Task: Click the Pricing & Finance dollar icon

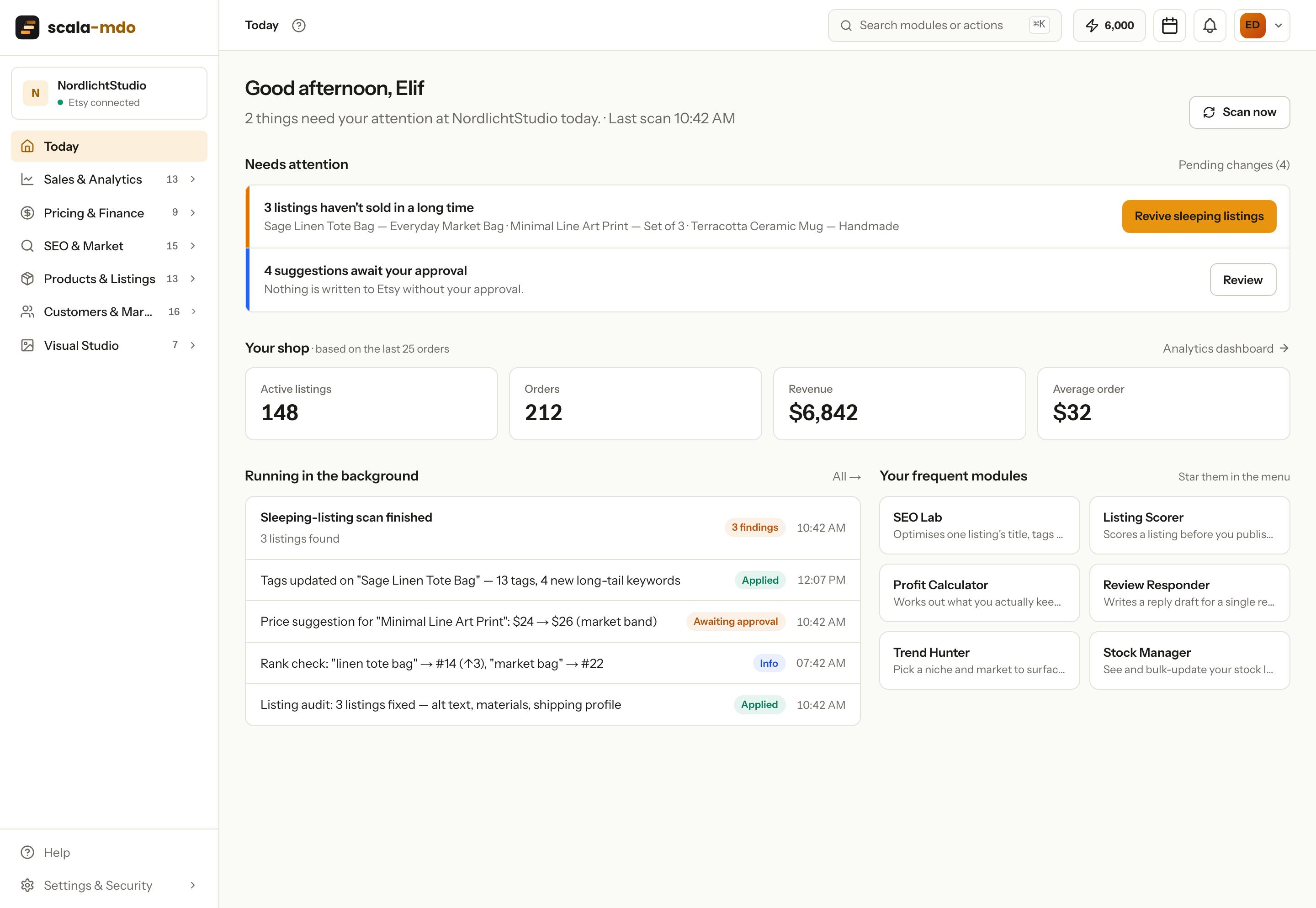Action: [27, 213]
